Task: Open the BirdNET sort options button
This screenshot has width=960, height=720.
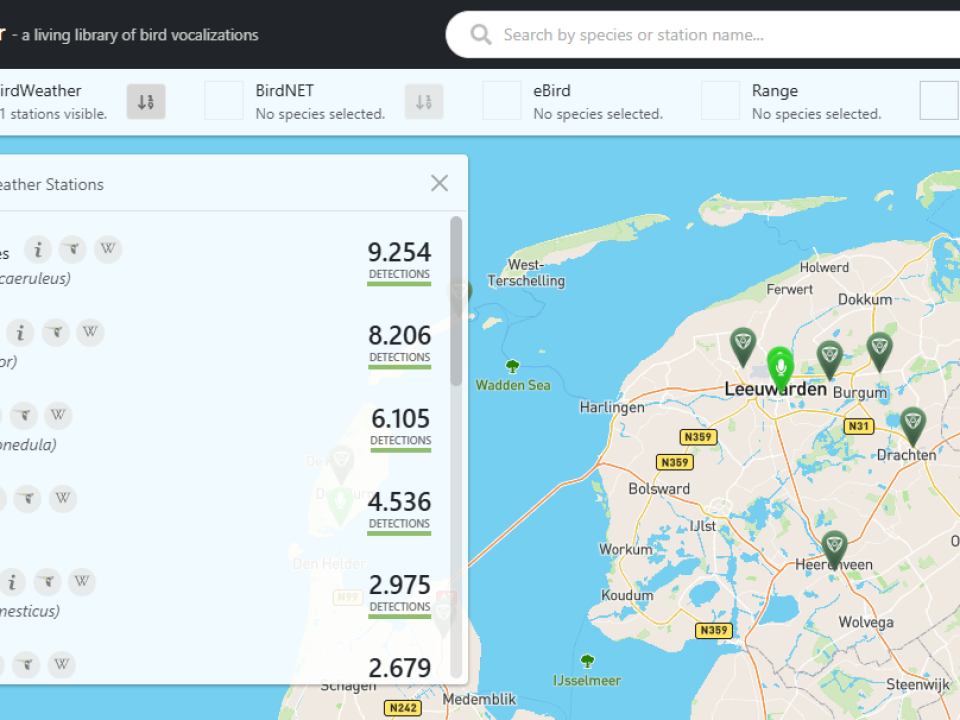Action: pyautogui.click(x=424, y=101)
